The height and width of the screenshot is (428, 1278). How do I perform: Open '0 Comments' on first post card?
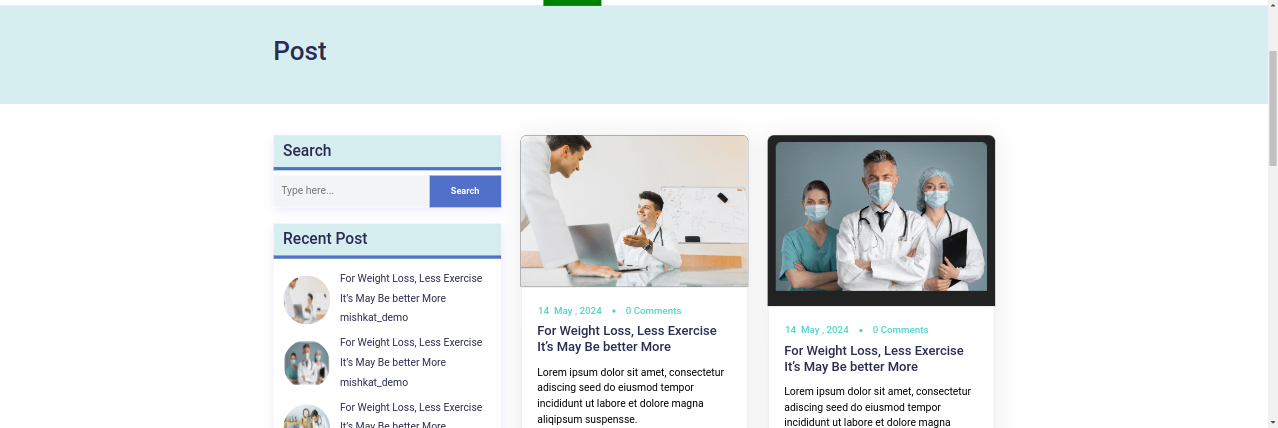pyautogui.click(x=654, y=311)
